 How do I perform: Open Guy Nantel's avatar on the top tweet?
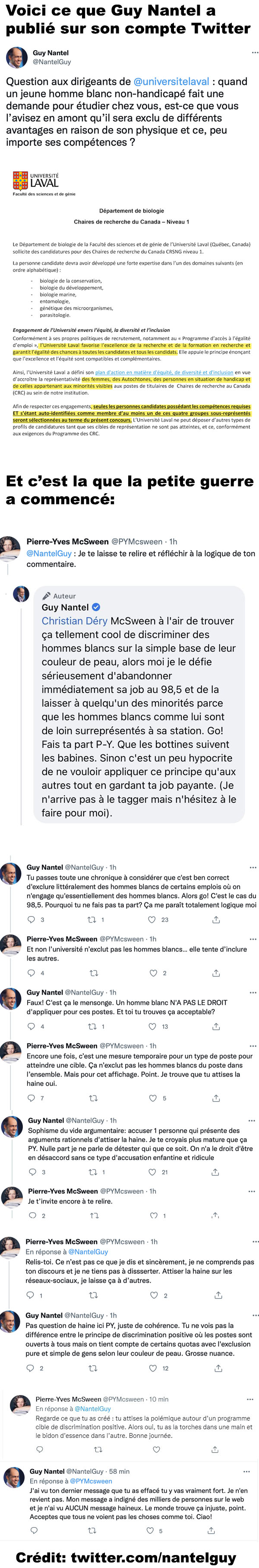(16, 57)
